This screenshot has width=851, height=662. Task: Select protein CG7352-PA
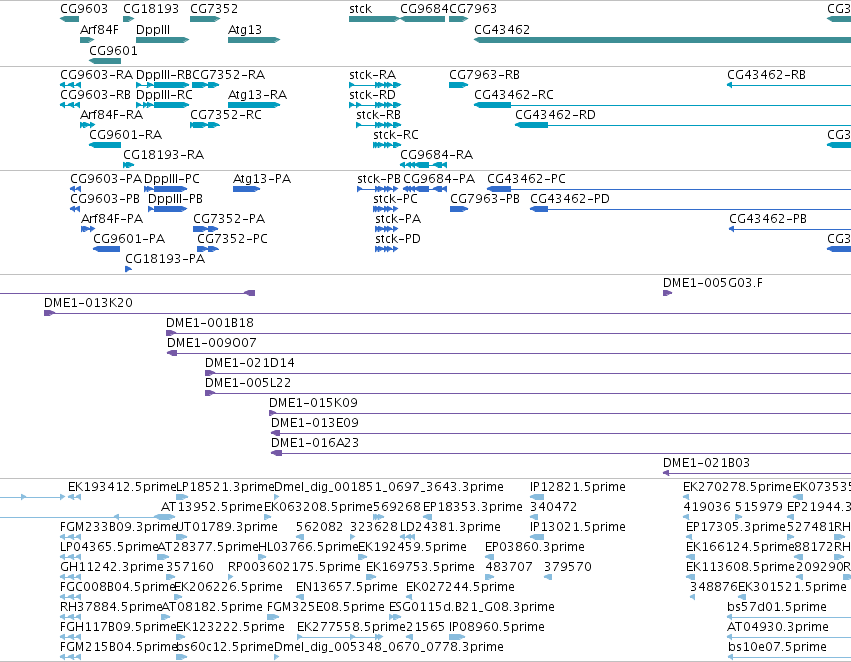pos(206,229)
